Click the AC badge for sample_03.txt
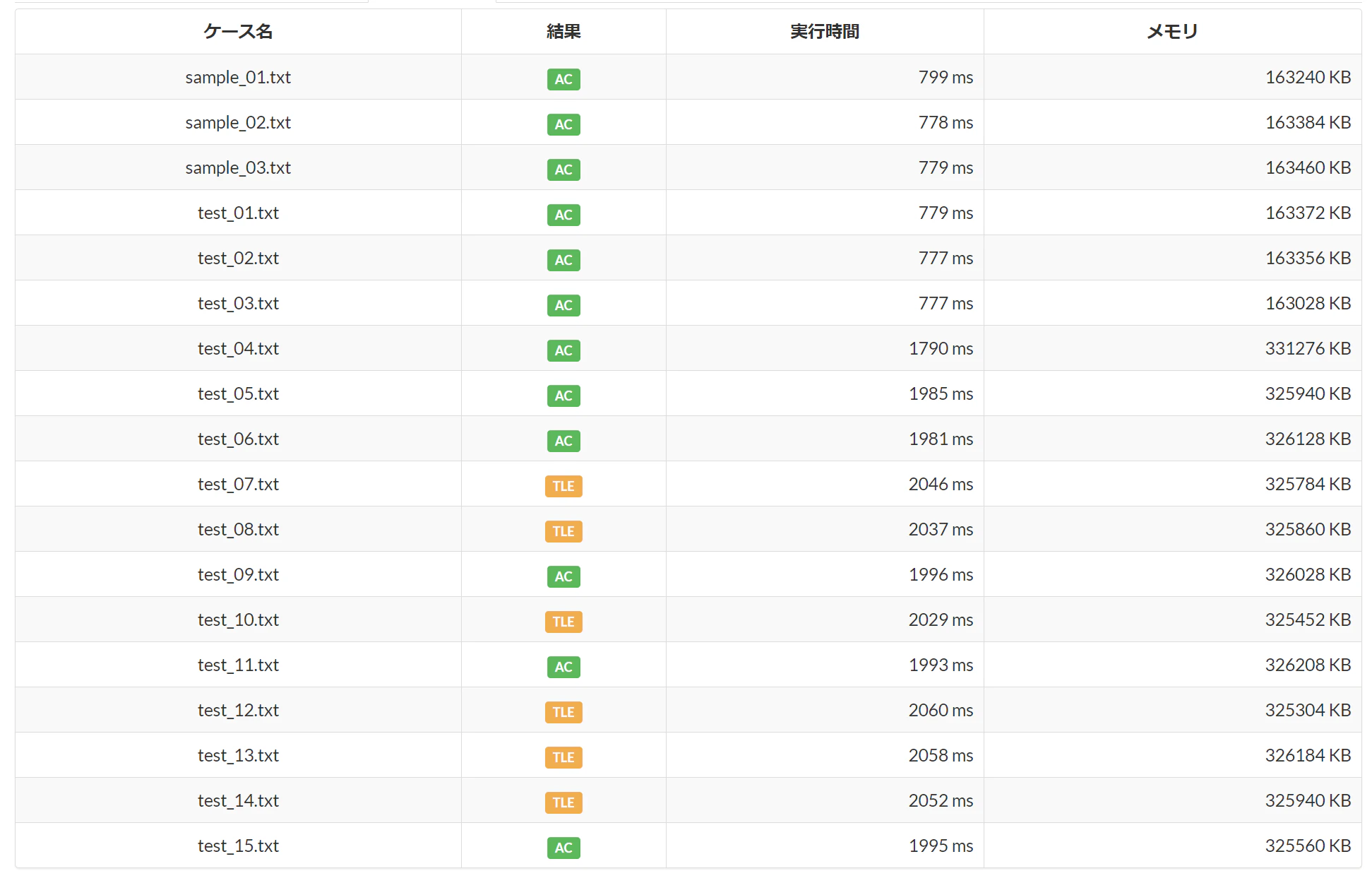This screenshot has height=883, width=1372. click(563, 170)
